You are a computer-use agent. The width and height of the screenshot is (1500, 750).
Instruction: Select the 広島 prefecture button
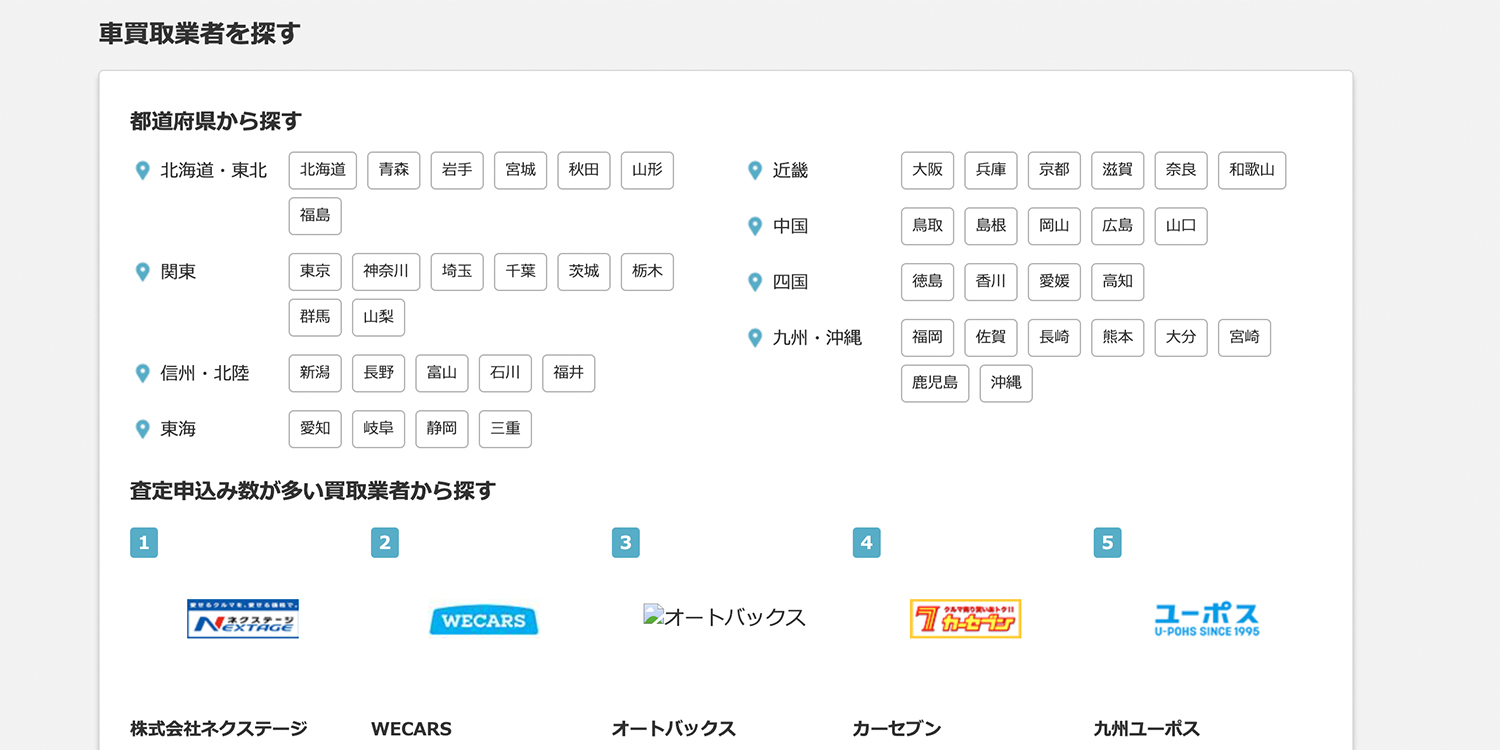(x=1118, y=226)
